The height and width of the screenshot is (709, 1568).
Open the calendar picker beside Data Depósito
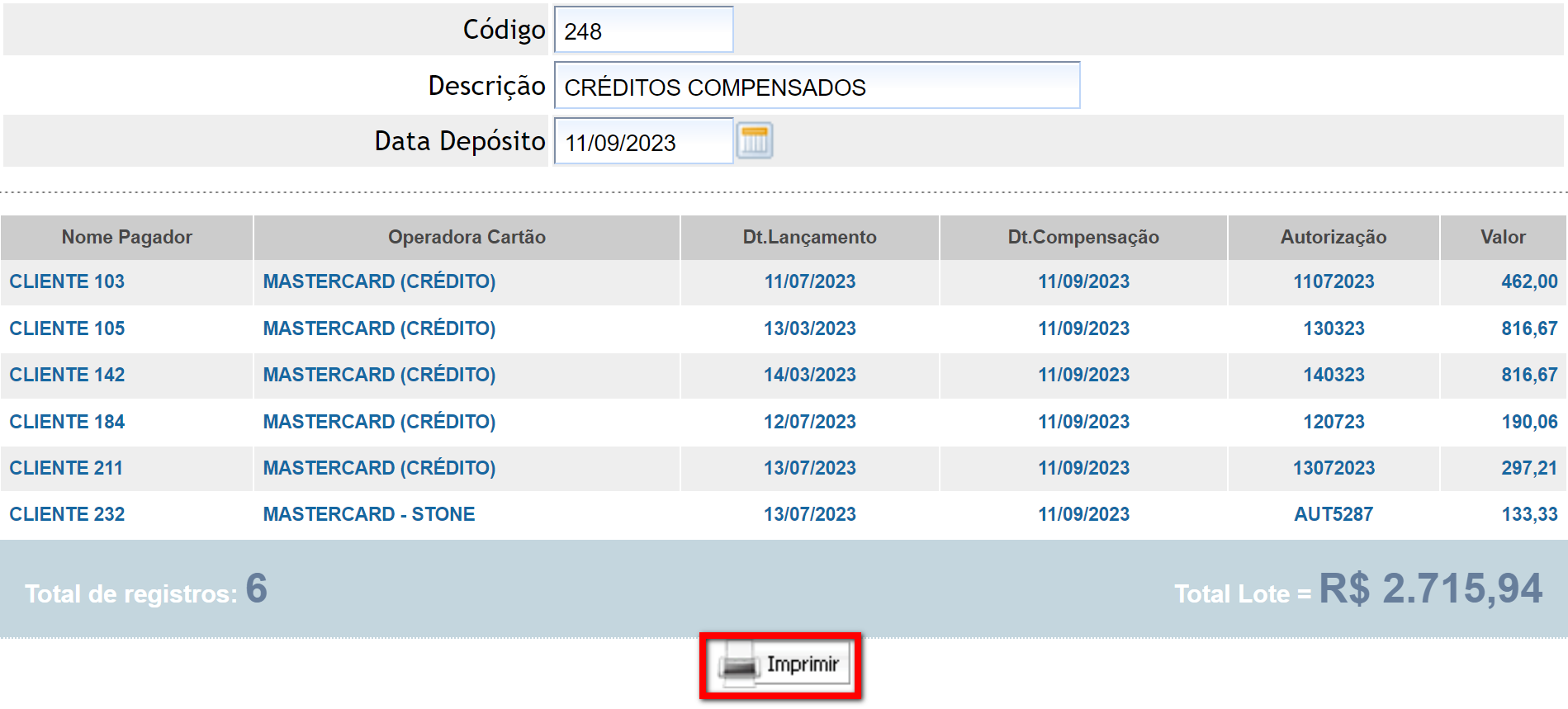[754, 141]
